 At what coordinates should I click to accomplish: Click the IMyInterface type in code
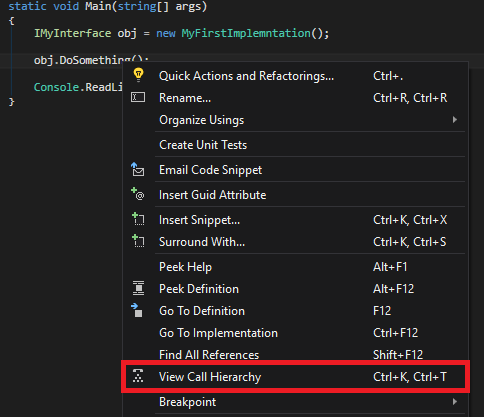[x=73, y=33]
